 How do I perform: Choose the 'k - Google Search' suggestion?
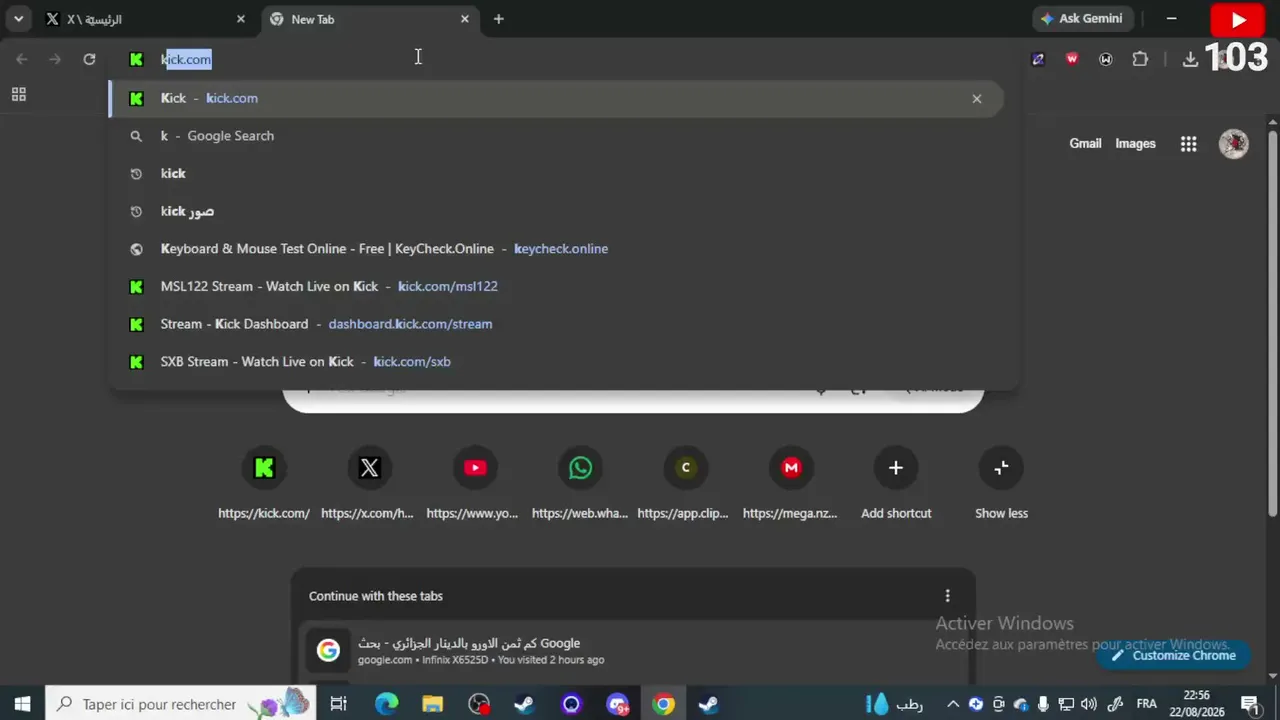[555, 136]
